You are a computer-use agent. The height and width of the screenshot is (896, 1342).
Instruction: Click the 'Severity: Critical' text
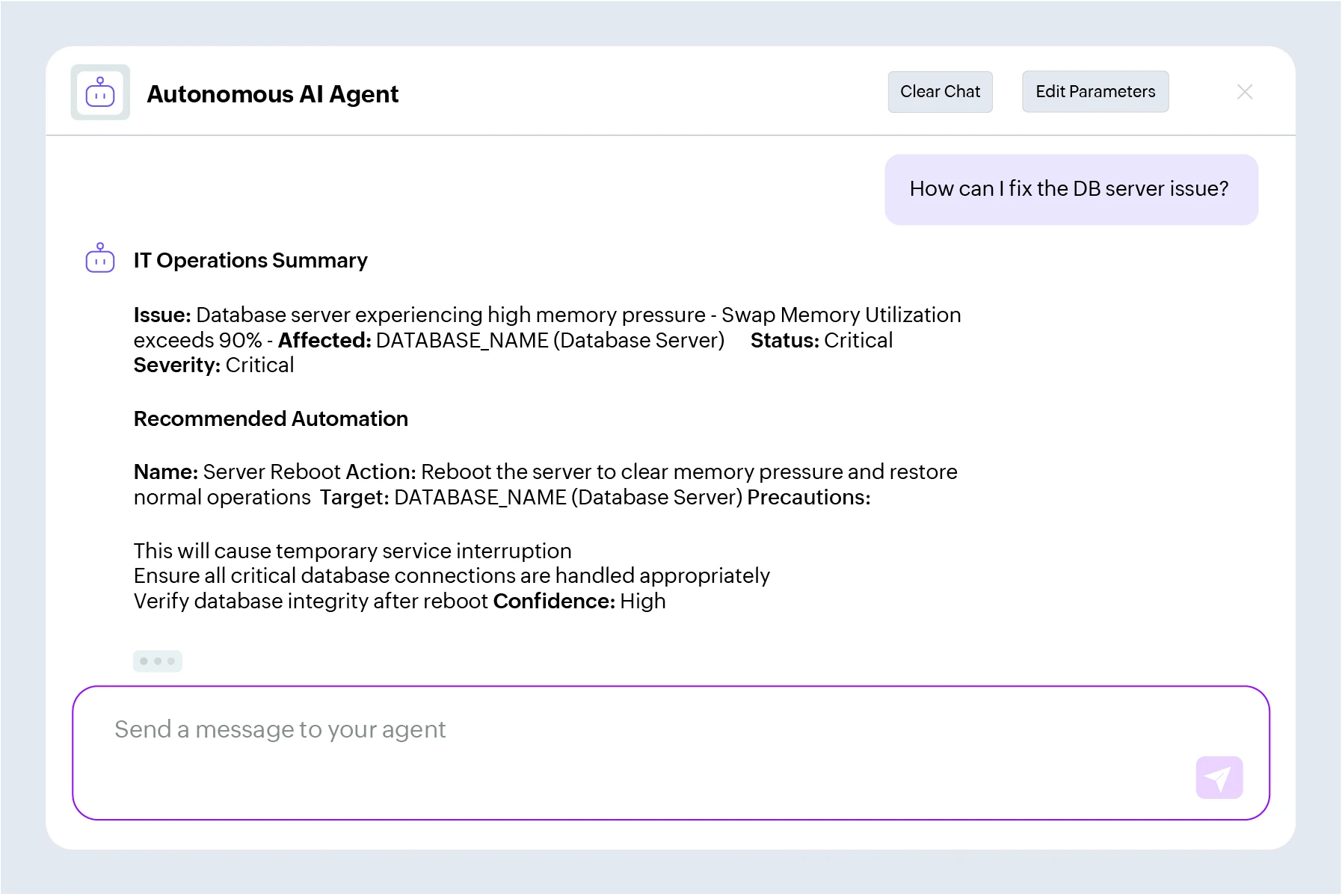pos(214,365)
